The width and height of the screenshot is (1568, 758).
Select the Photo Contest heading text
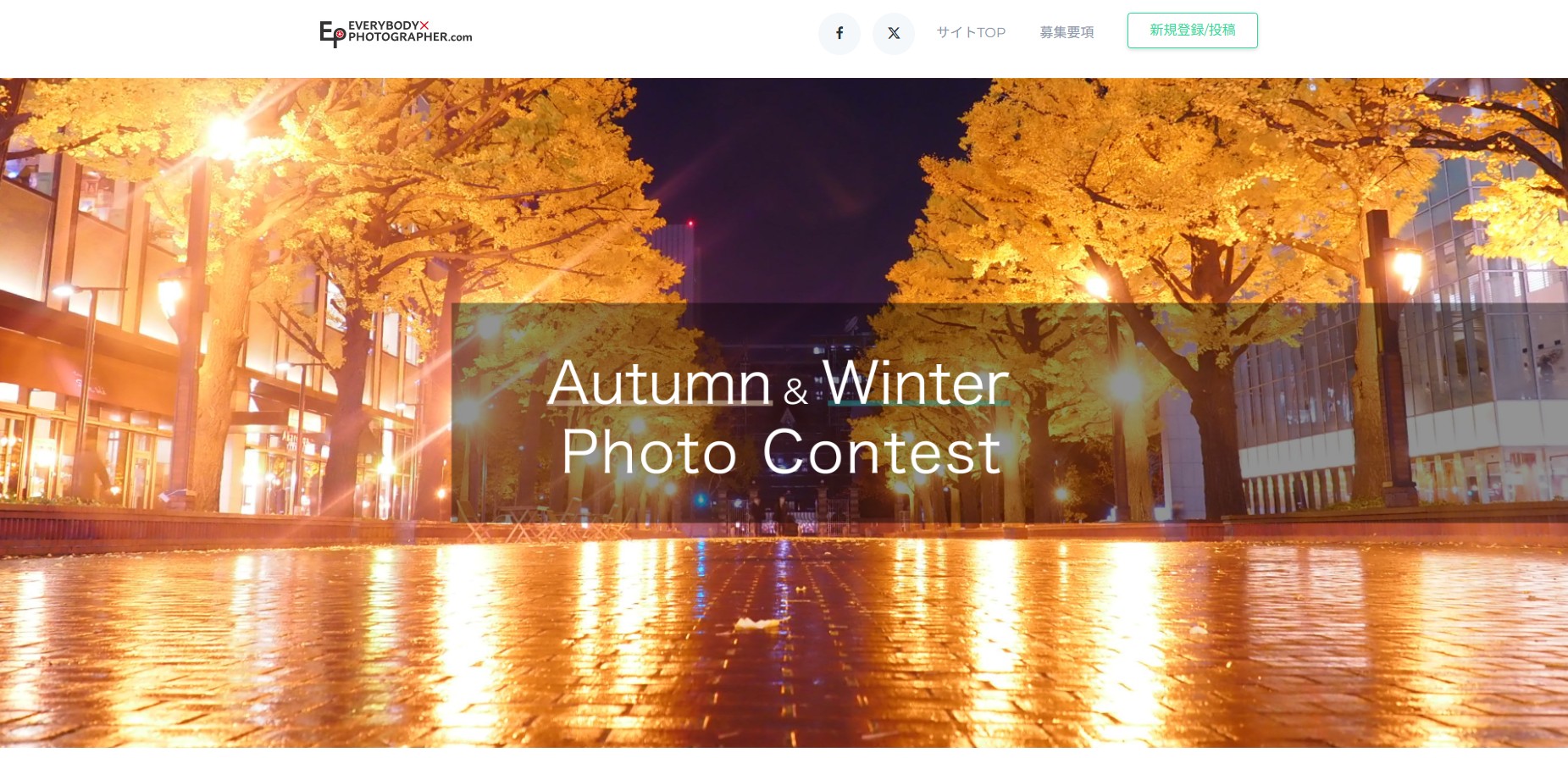point(781,451)
